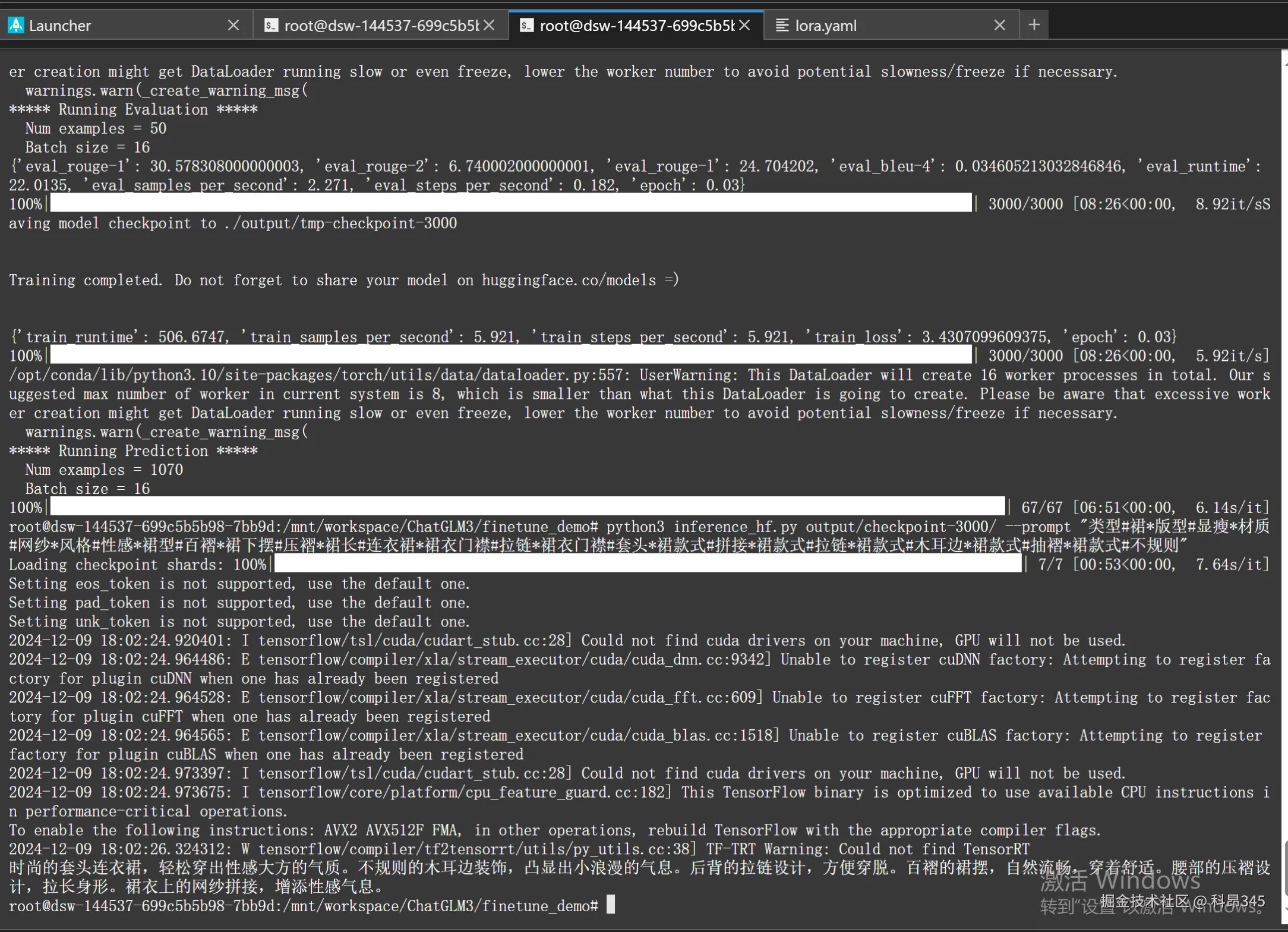Click the first terminal tab's console icon

click(271, 25)
